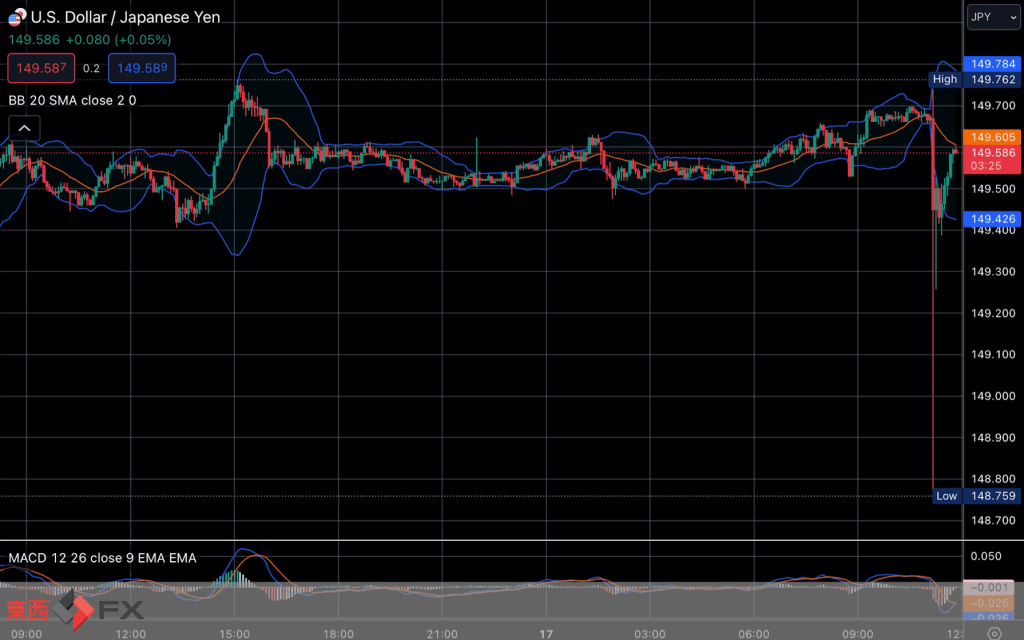Screen dimensions: 1024x640
Task: Click the 149.100 price axis label
Action: tap(993, 355)
